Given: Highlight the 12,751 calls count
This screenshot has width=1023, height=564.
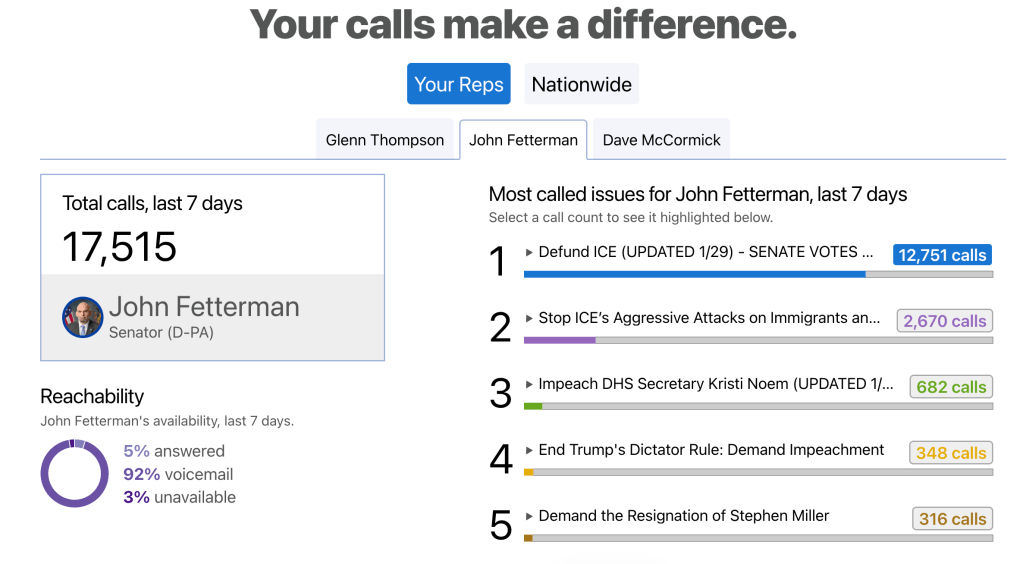Looking at the screenshot, I should click(x=942, y=255).
